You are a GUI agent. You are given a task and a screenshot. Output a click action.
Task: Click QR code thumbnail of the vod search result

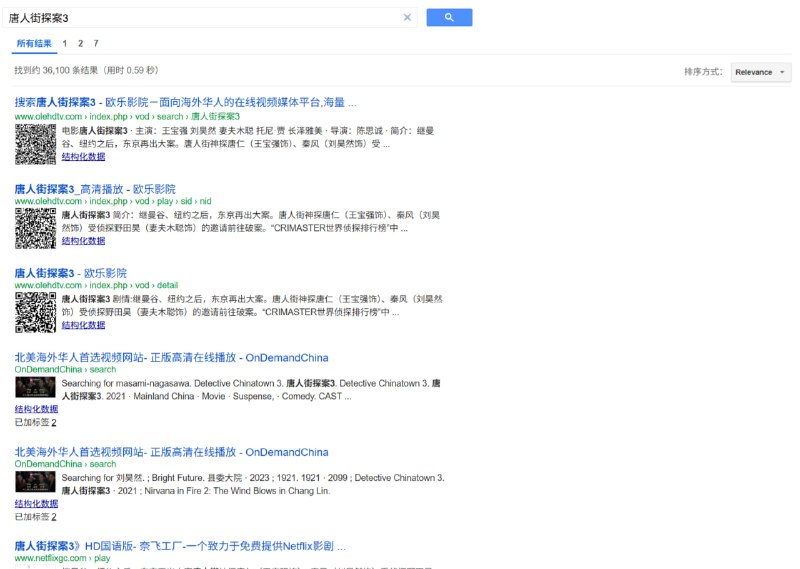[x=35, y=144]
